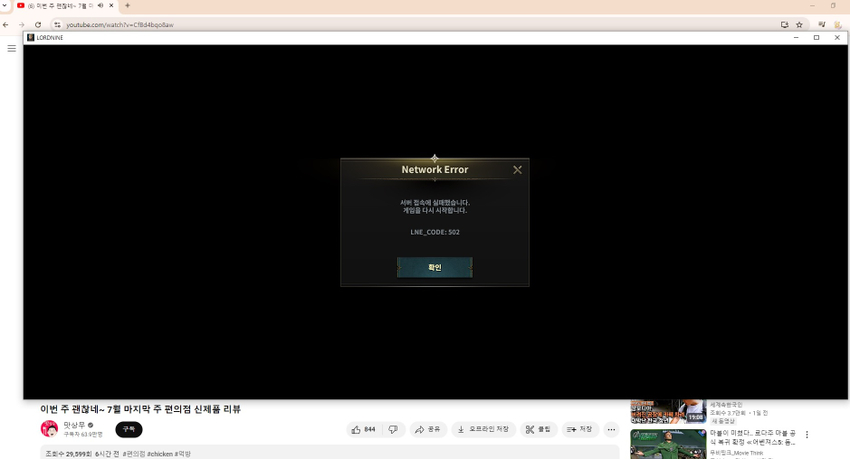Go back with browser back arrow
850x459 pixels.
tap(6, 25)
